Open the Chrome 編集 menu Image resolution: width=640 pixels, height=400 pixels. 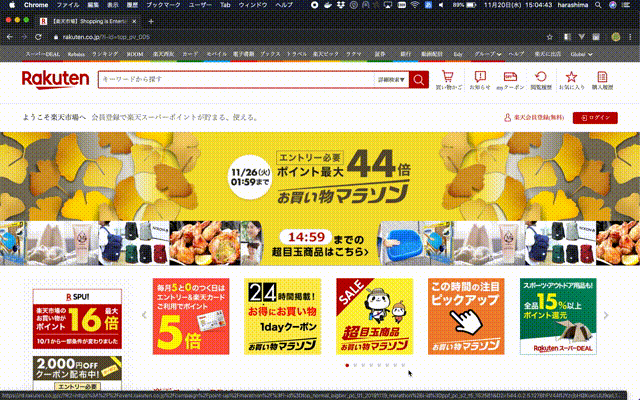pos(93,5)
